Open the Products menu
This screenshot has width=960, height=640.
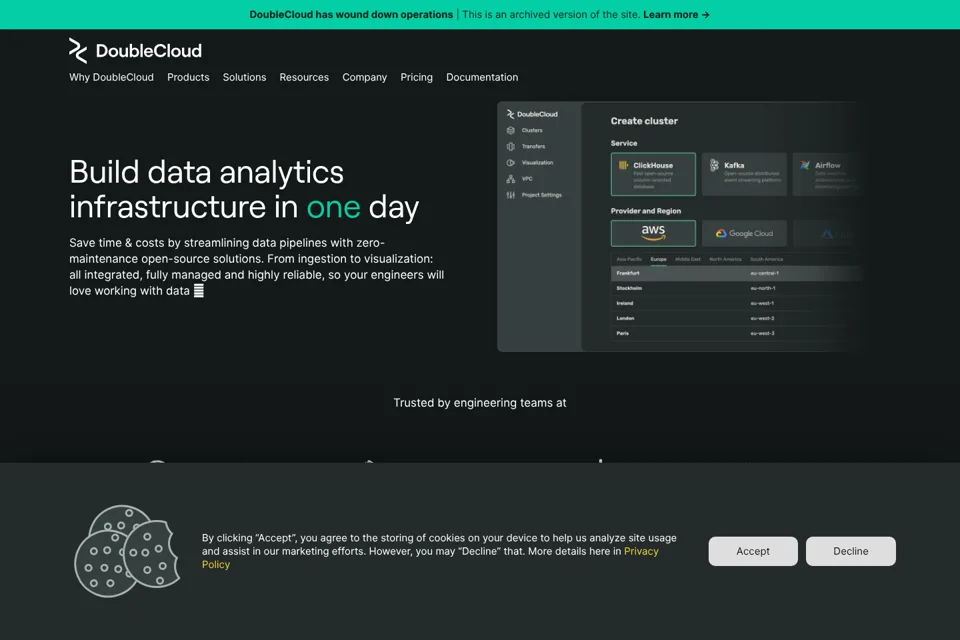[188, 77]
